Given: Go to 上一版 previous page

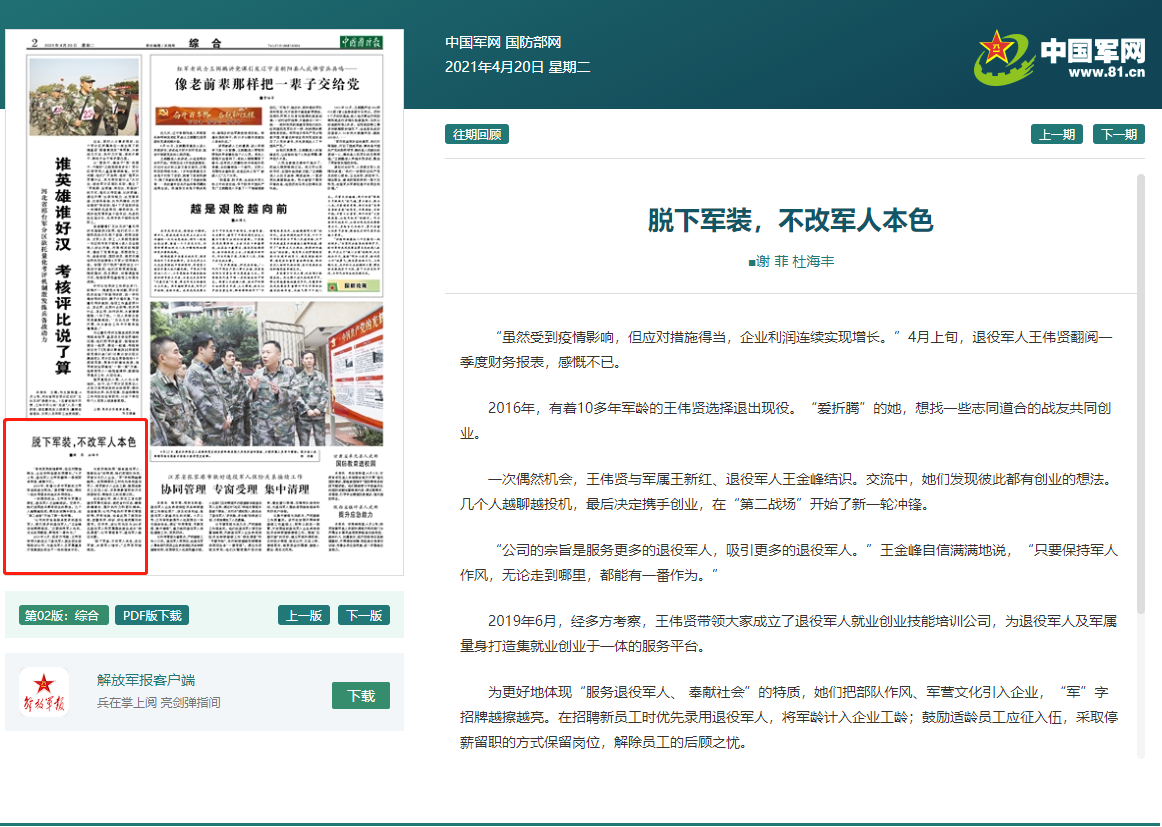Looking at the screenshot, I should (304, 615).
